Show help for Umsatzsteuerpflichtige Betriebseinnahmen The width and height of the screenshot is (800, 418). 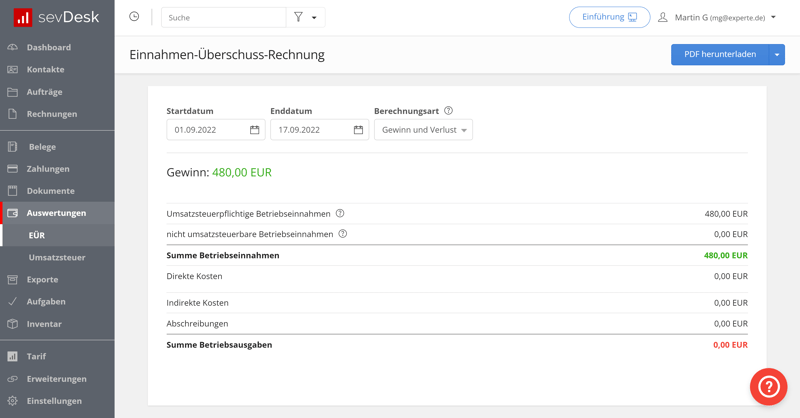(x=340, y=214)
